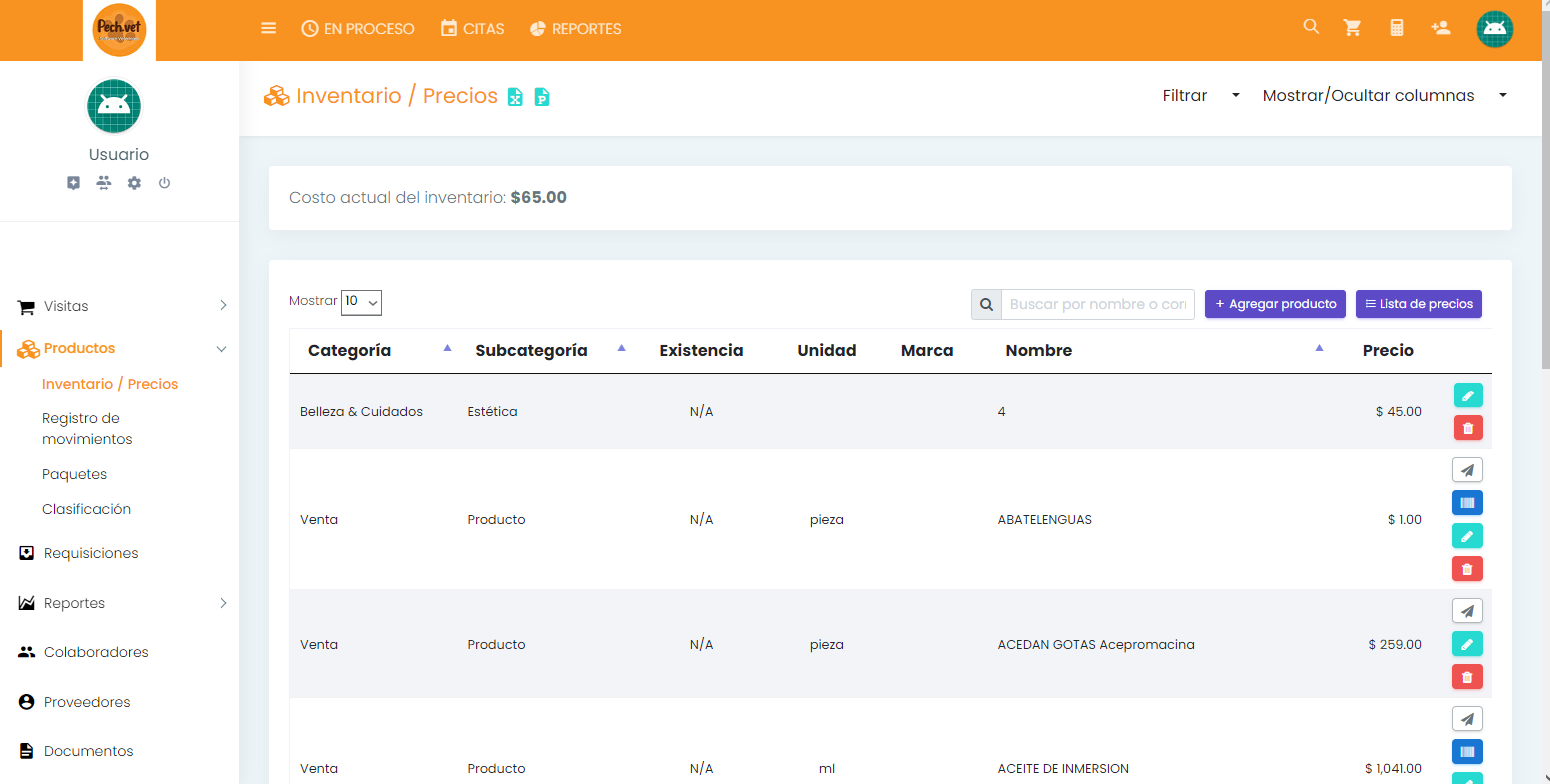Open settings gear icon under Usuario
The image size is (1550, 784).
134,183
